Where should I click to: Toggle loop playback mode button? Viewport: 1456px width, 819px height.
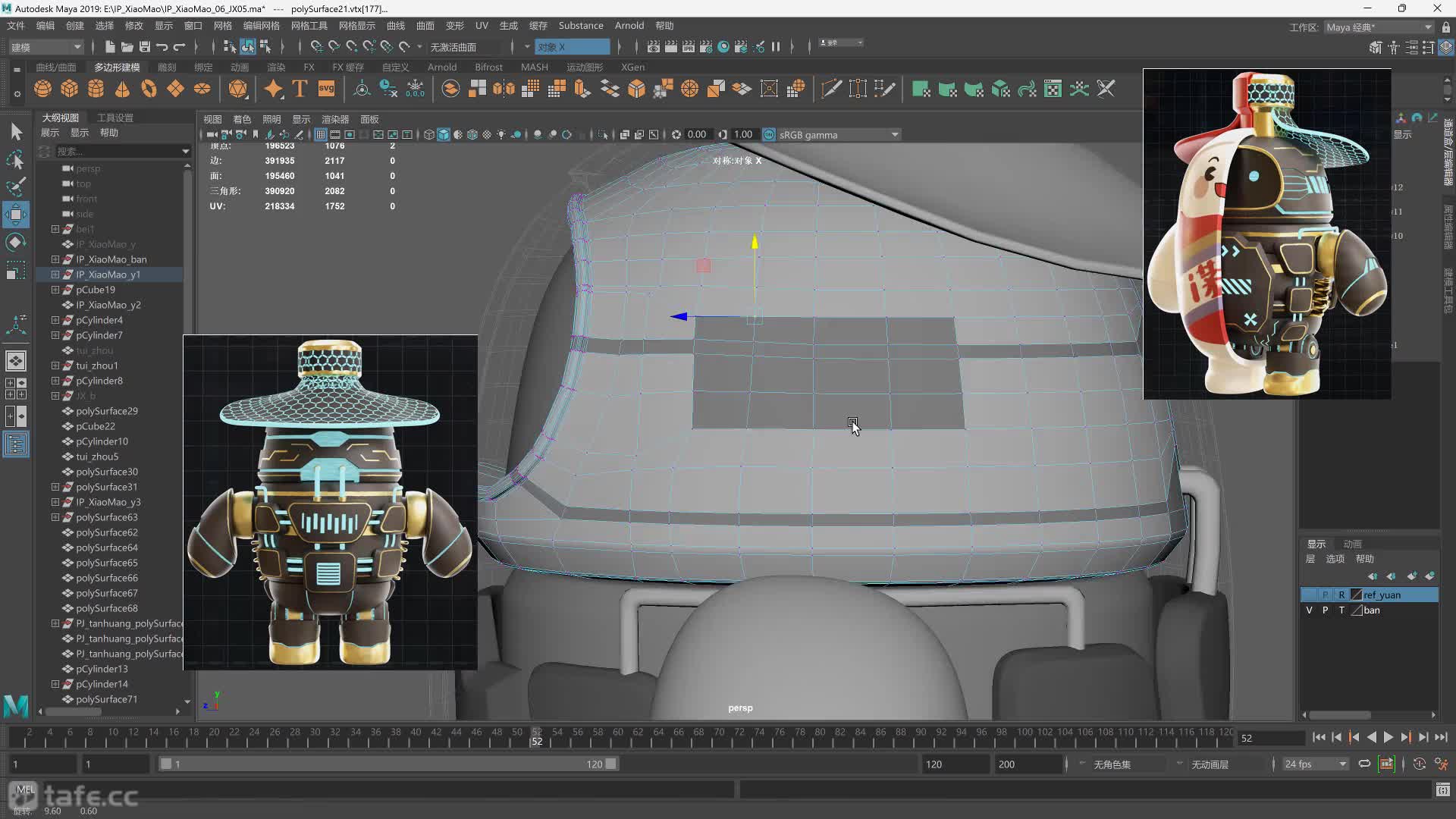(x=1364, y=764)
